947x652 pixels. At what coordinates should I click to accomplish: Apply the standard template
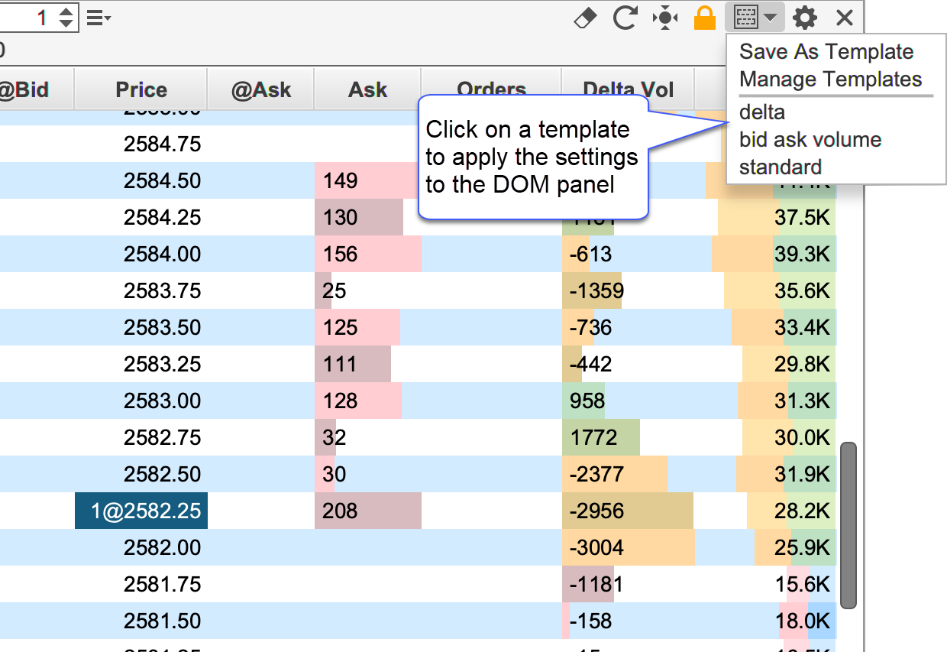tap(780, 167)
